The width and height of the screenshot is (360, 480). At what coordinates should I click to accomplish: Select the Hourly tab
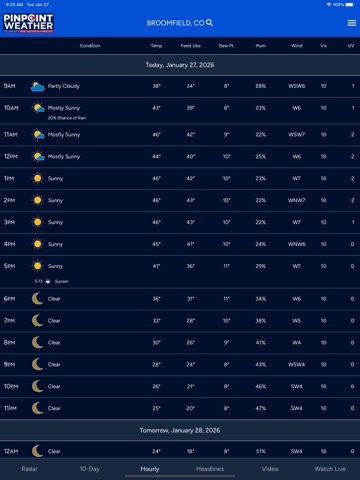click(x=150, y=469)
